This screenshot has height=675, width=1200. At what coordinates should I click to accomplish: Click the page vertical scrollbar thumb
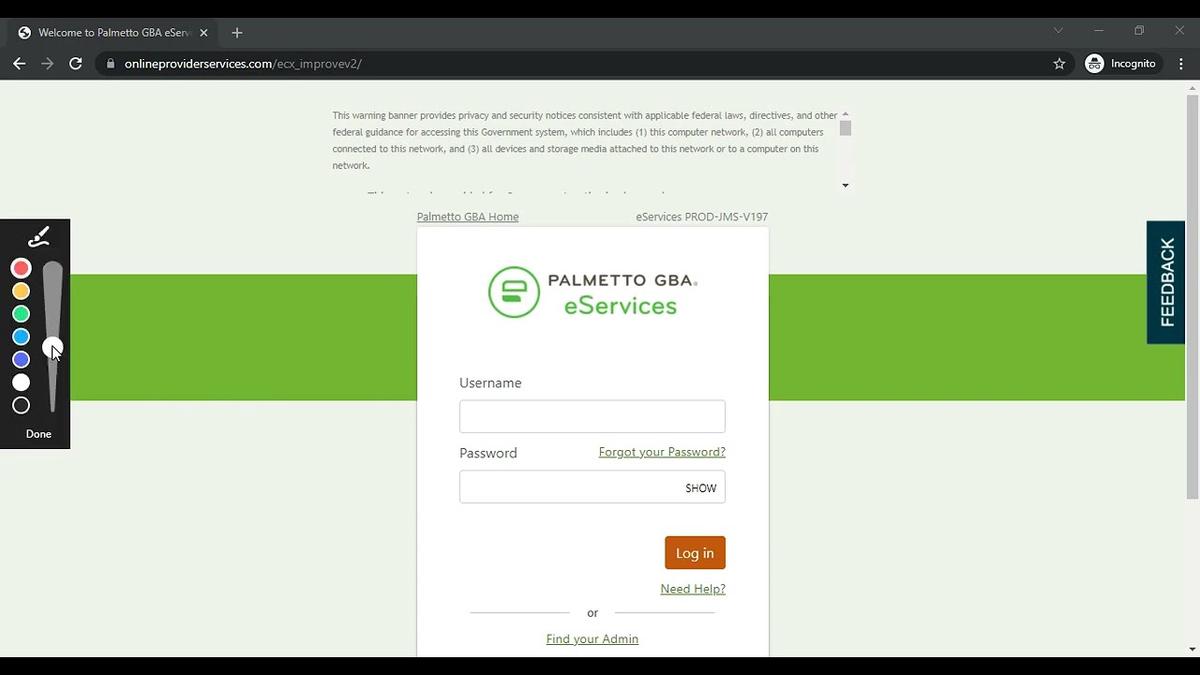pos(1192,296)
